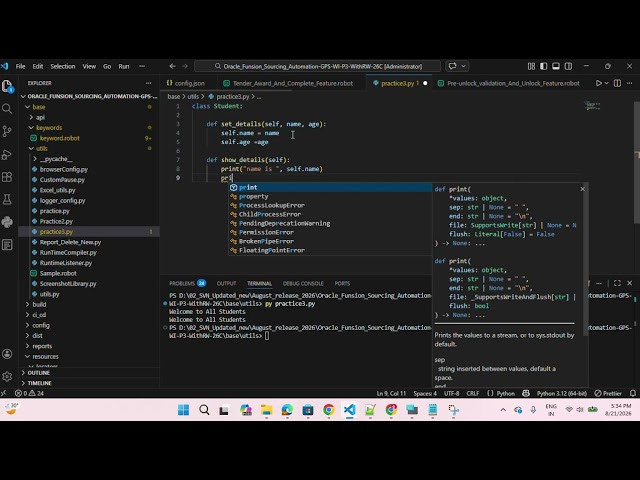Close the print documentation popup
Image resolution: width=640 pixels, height=480 pixels.
[x=582, y=189]
